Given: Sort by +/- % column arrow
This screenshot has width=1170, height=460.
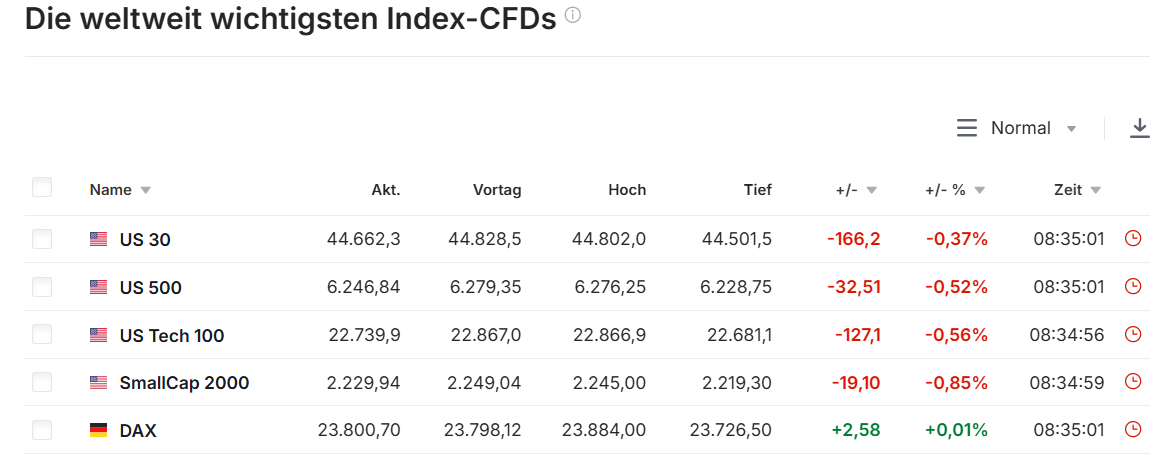Looking at the screenshot, I should coord(980,190).
